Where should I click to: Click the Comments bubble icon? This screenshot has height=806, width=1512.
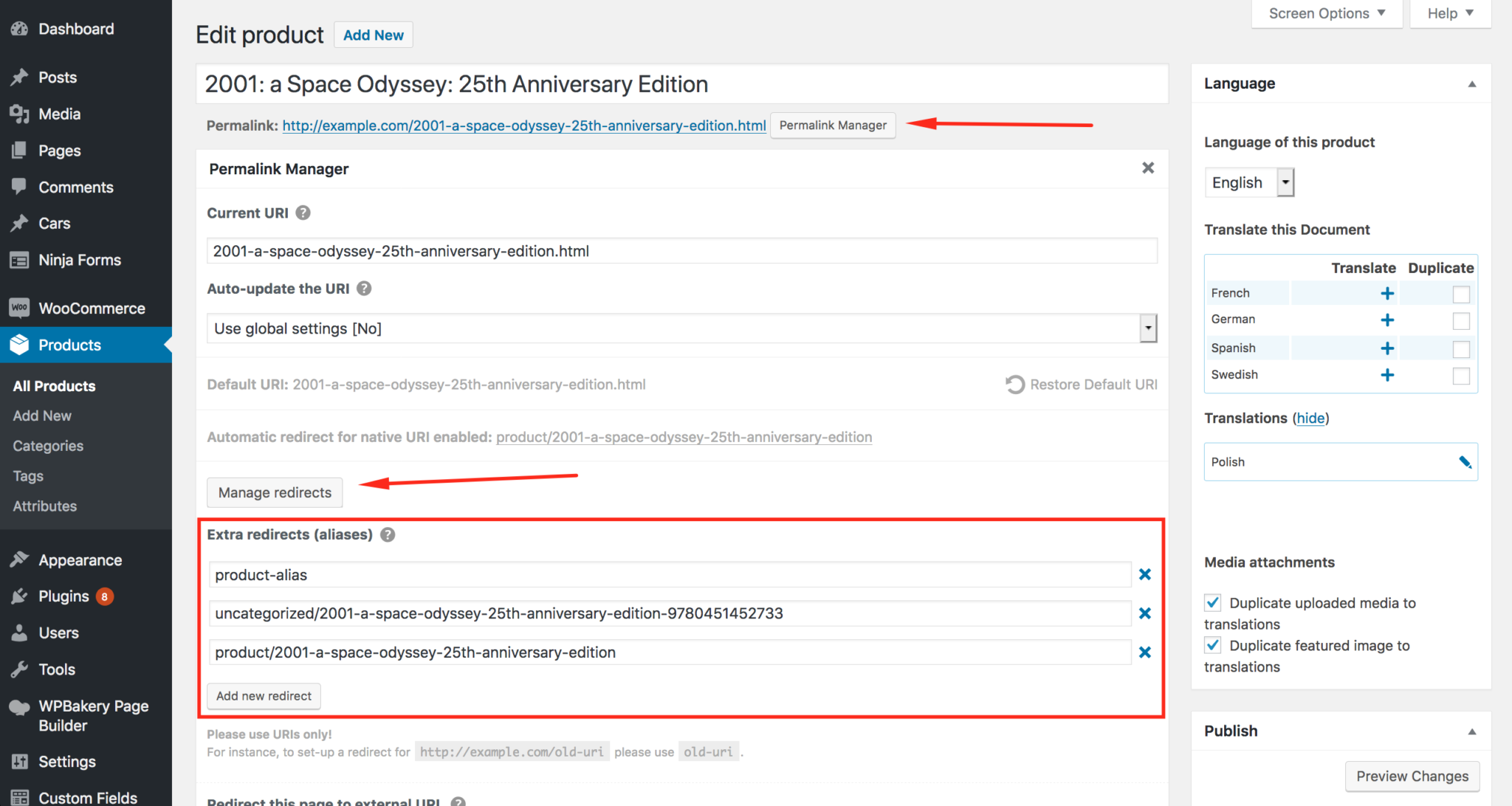pos(19,187)
